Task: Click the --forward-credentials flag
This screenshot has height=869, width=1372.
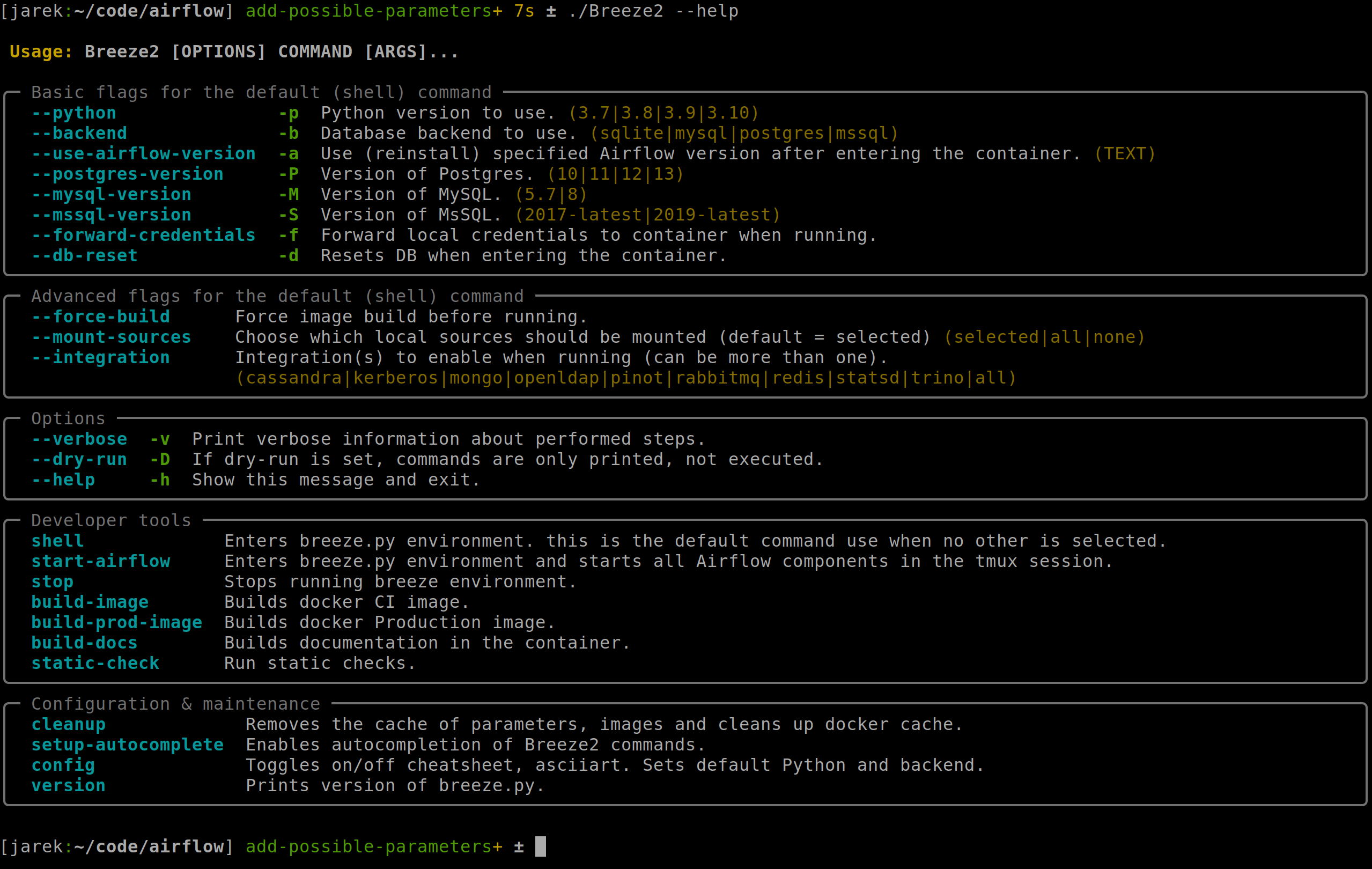Action: (143, 235)
